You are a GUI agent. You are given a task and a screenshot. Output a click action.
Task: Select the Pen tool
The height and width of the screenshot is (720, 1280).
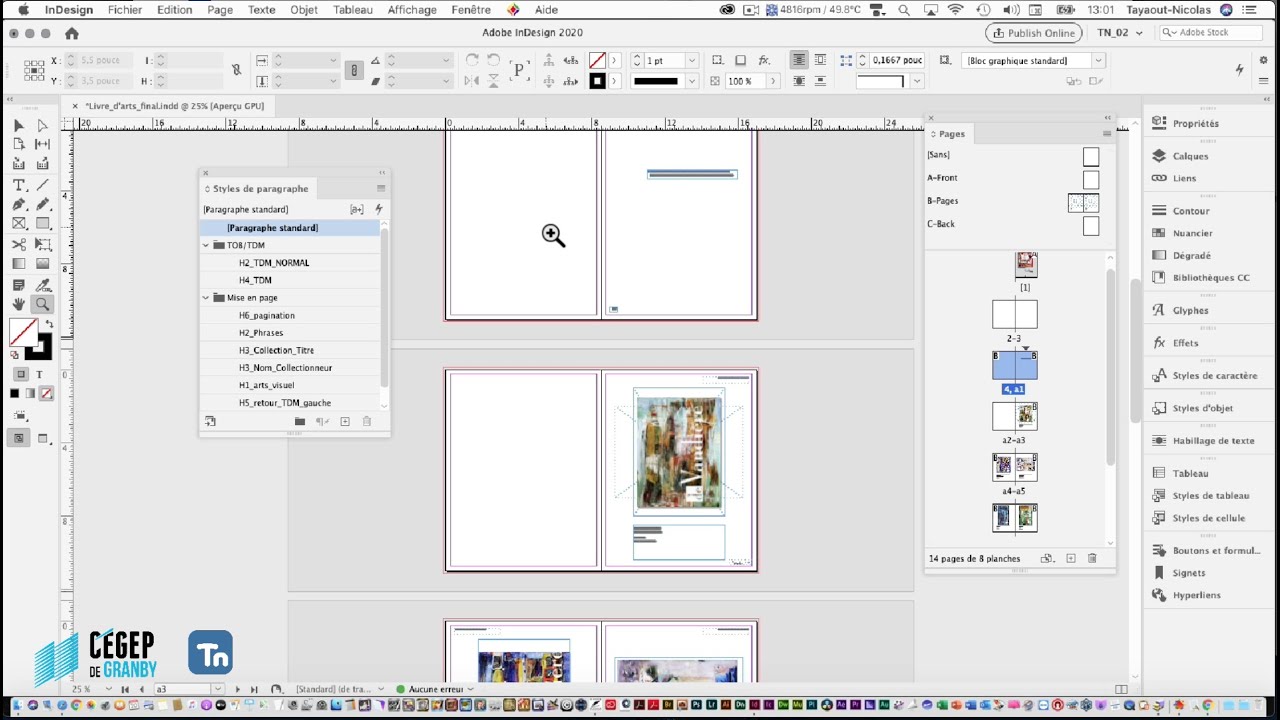[x=18, y=204]
